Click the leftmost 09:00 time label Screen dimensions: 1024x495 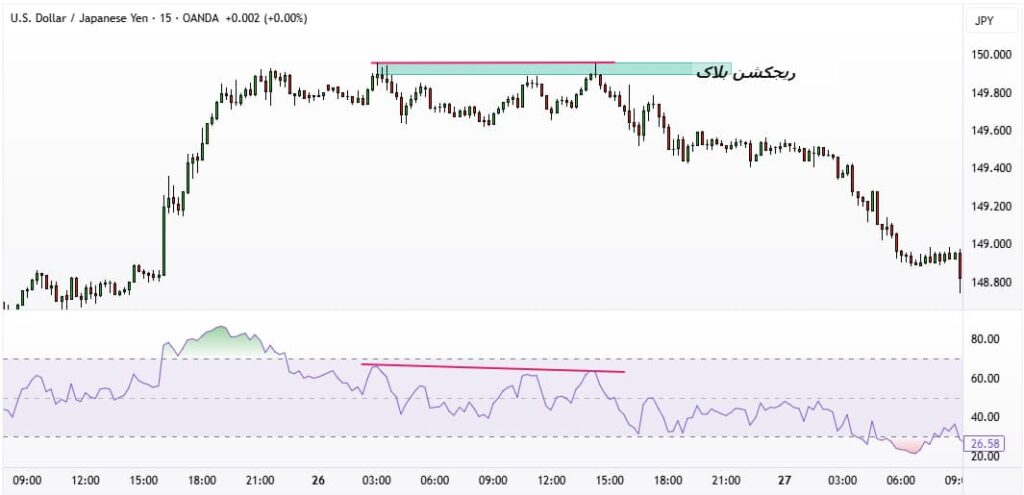24,480
